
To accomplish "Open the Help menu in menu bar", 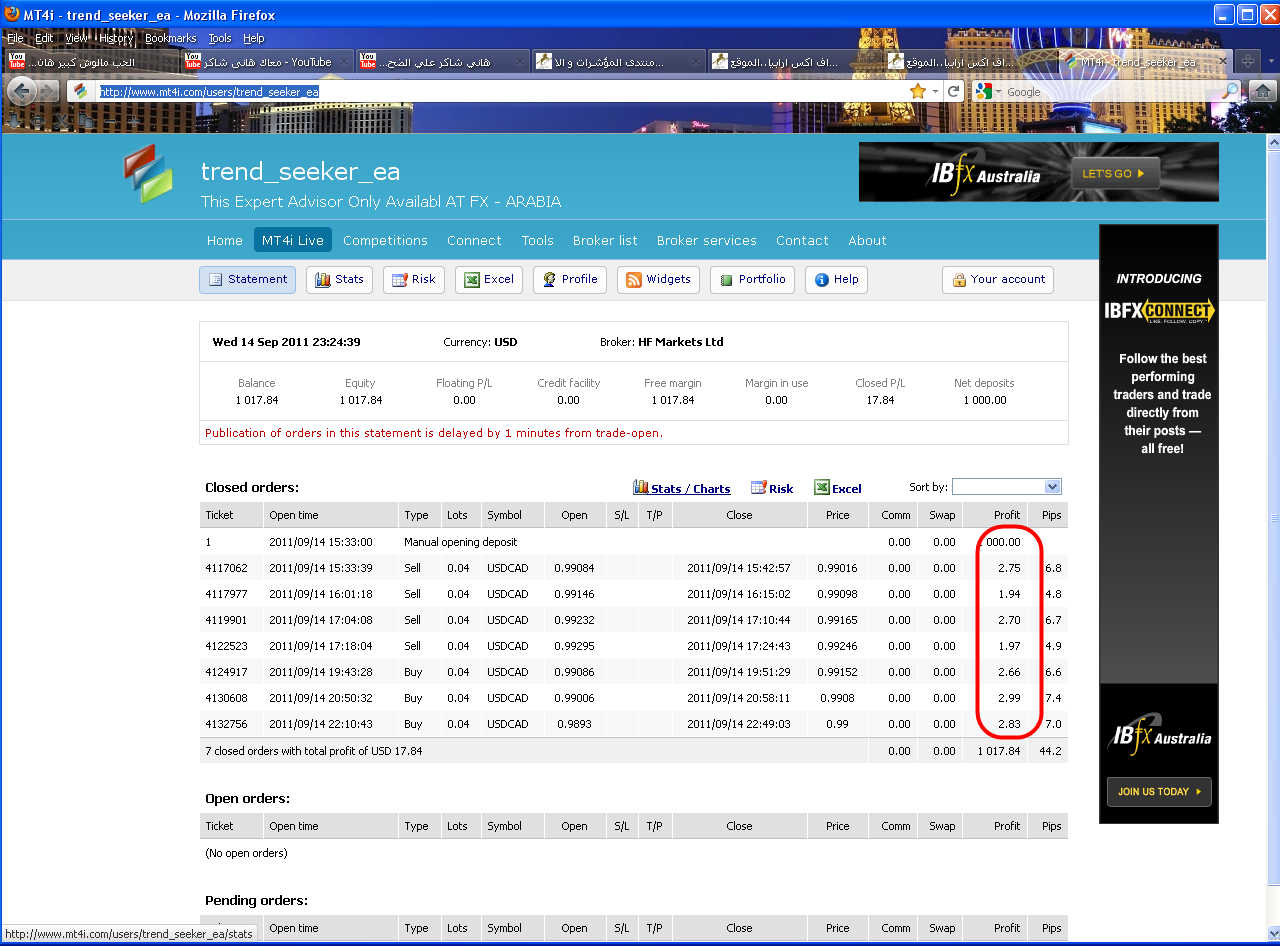I will coord(254,38).
